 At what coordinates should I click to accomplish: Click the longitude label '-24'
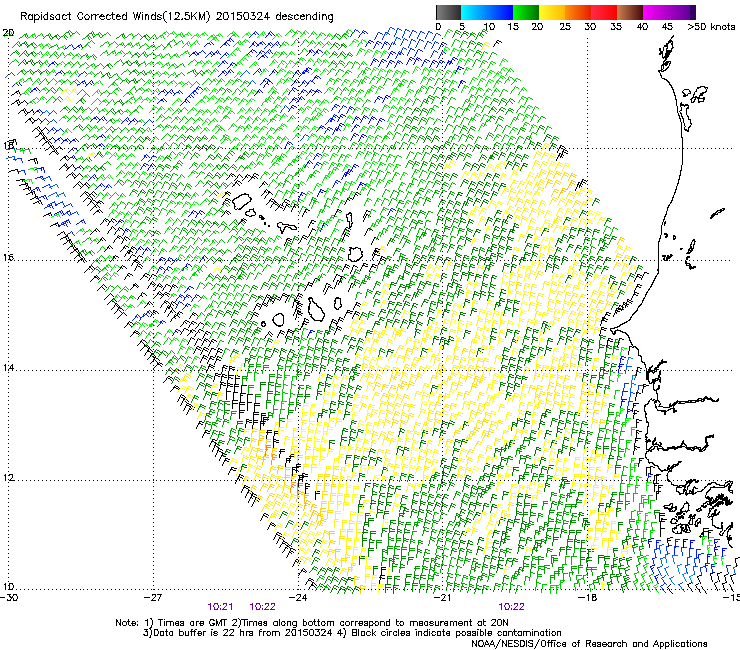point(298,598)
